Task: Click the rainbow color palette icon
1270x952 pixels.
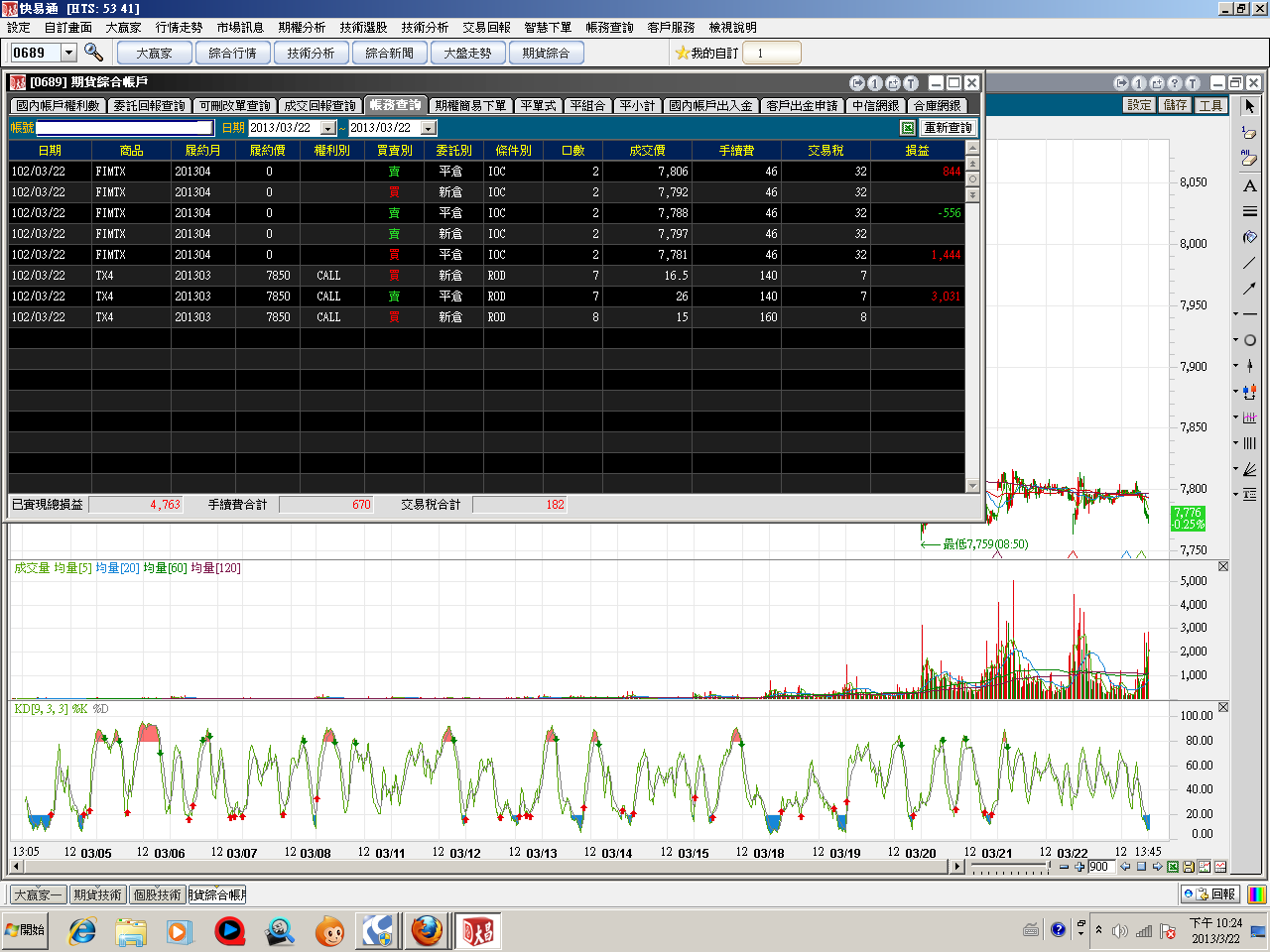Action: pyautogui.click(x=1257, y=894)
